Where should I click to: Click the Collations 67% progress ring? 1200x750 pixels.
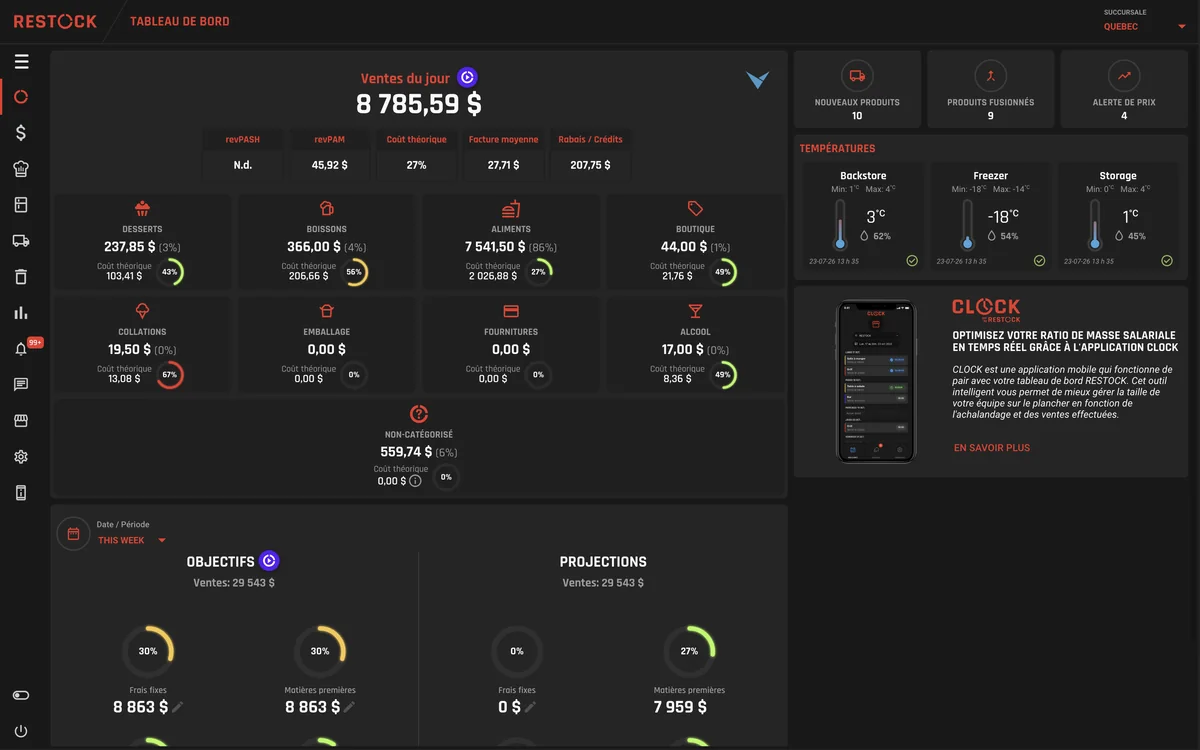pyautogui.click(x=170, y=375)
